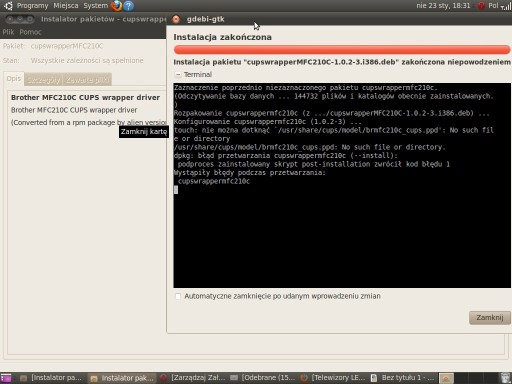Open the Ubuntu logo main menu icon
Viewport: 512px width, 384px height.
coord(8,6)
